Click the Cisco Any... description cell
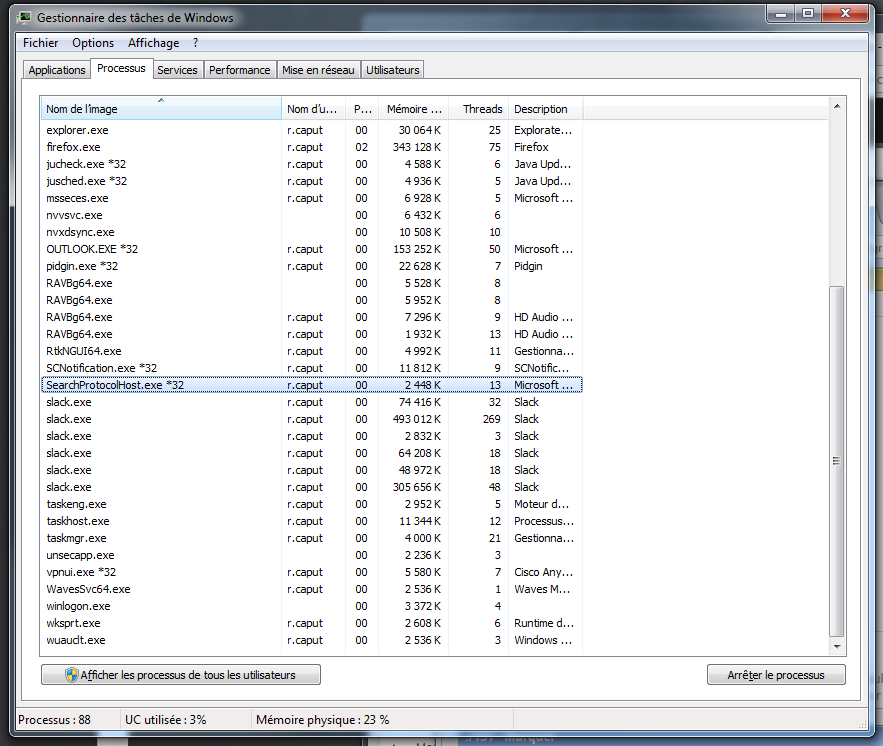 coord(543,572)
